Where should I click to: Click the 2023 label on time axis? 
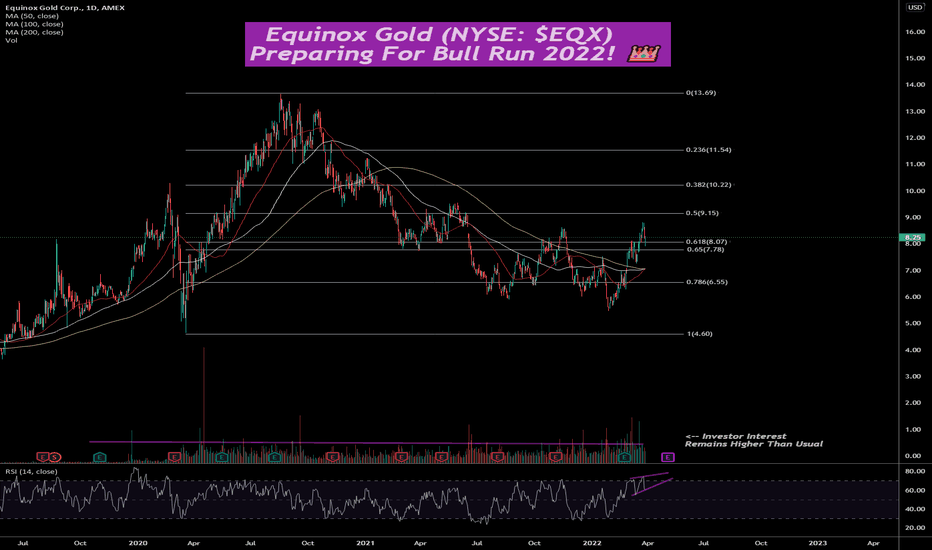(818, 543)
